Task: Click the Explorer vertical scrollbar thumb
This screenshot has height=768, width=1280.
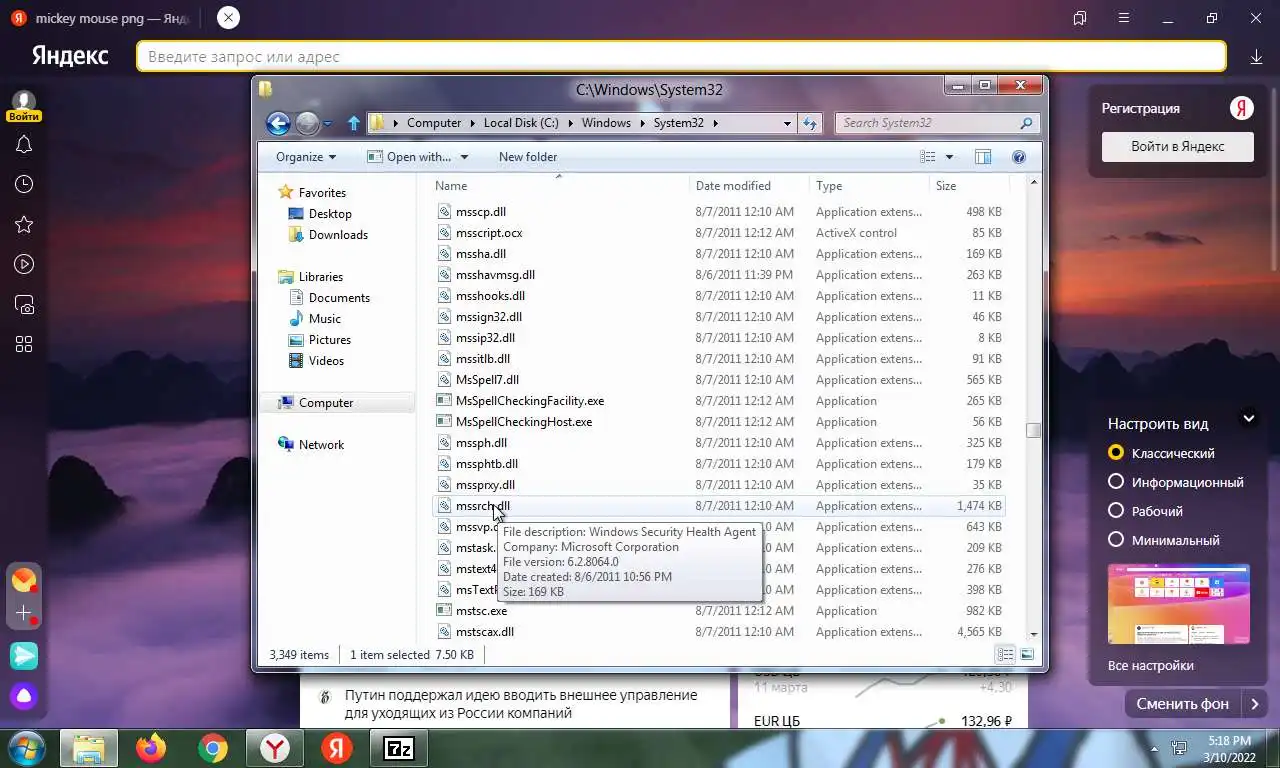Action: (1033, 430)
